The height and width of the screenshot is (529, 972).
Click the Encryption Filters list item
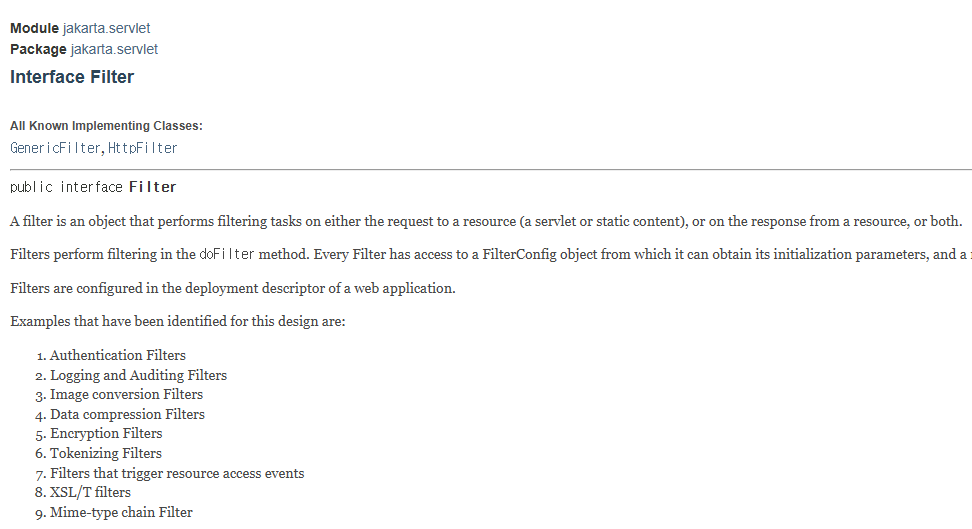point(106,433)
